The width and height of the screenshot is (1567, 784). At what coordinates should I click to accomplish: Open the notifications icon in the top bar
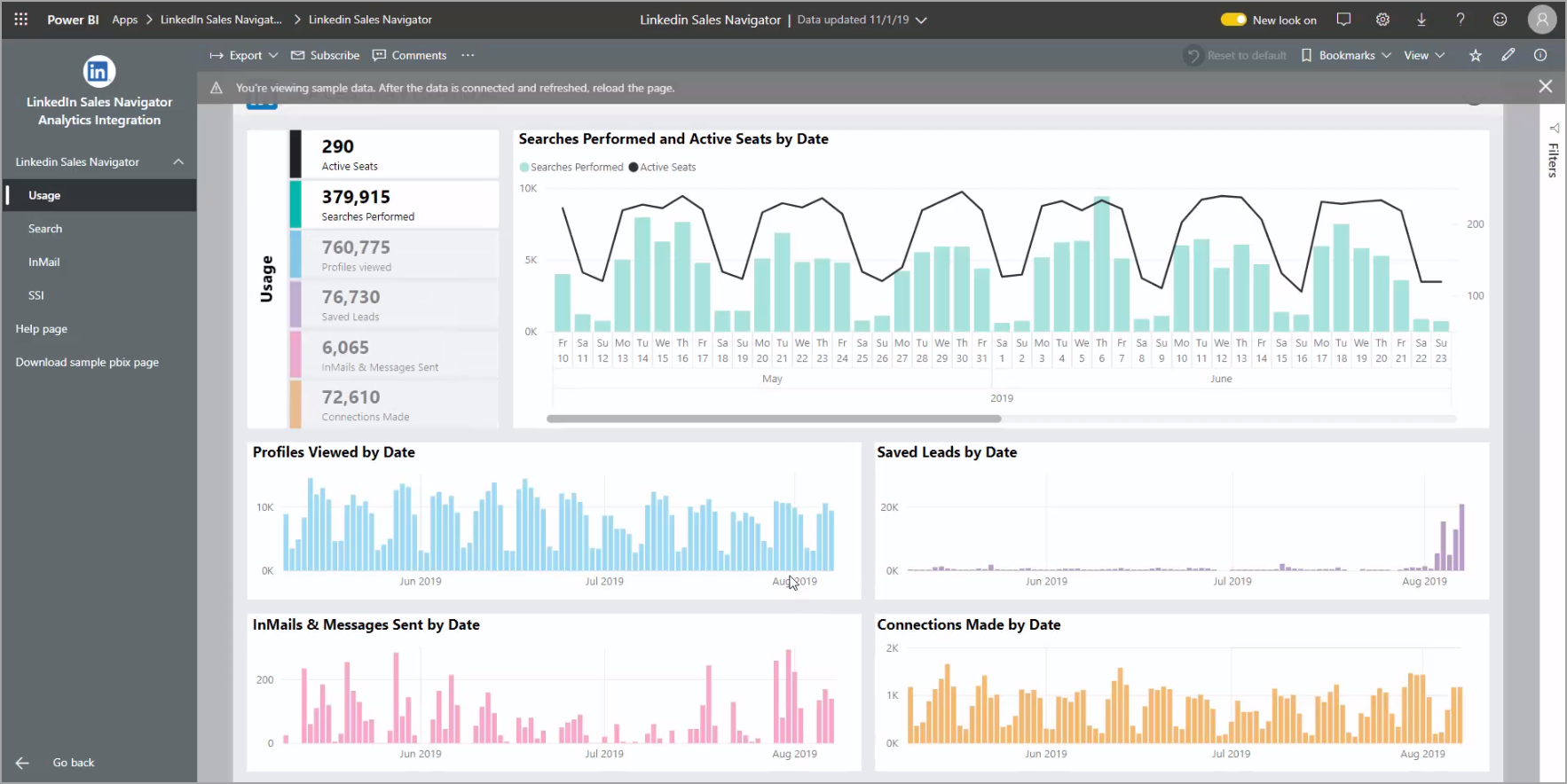(1344, 20)
